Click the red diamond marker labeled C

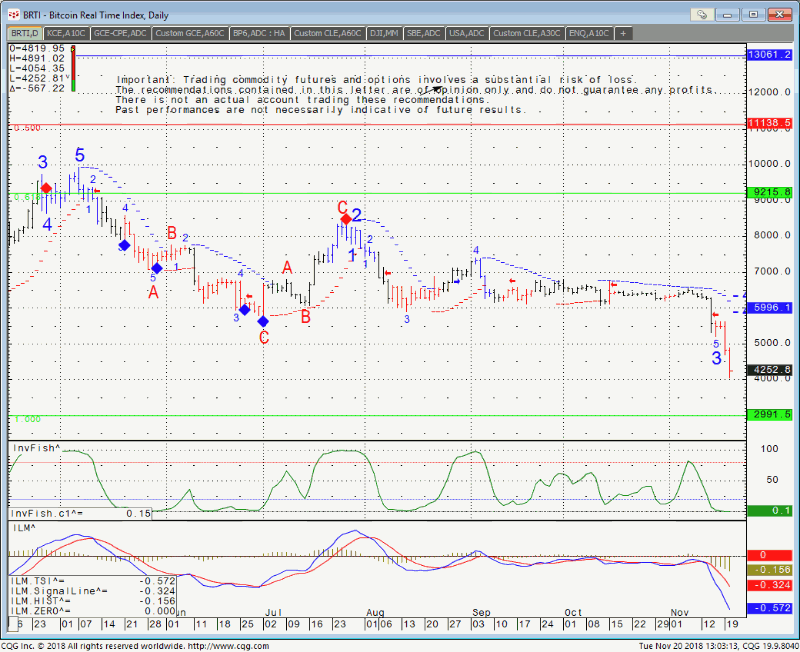pyautogui.click(x=345, y=219)
